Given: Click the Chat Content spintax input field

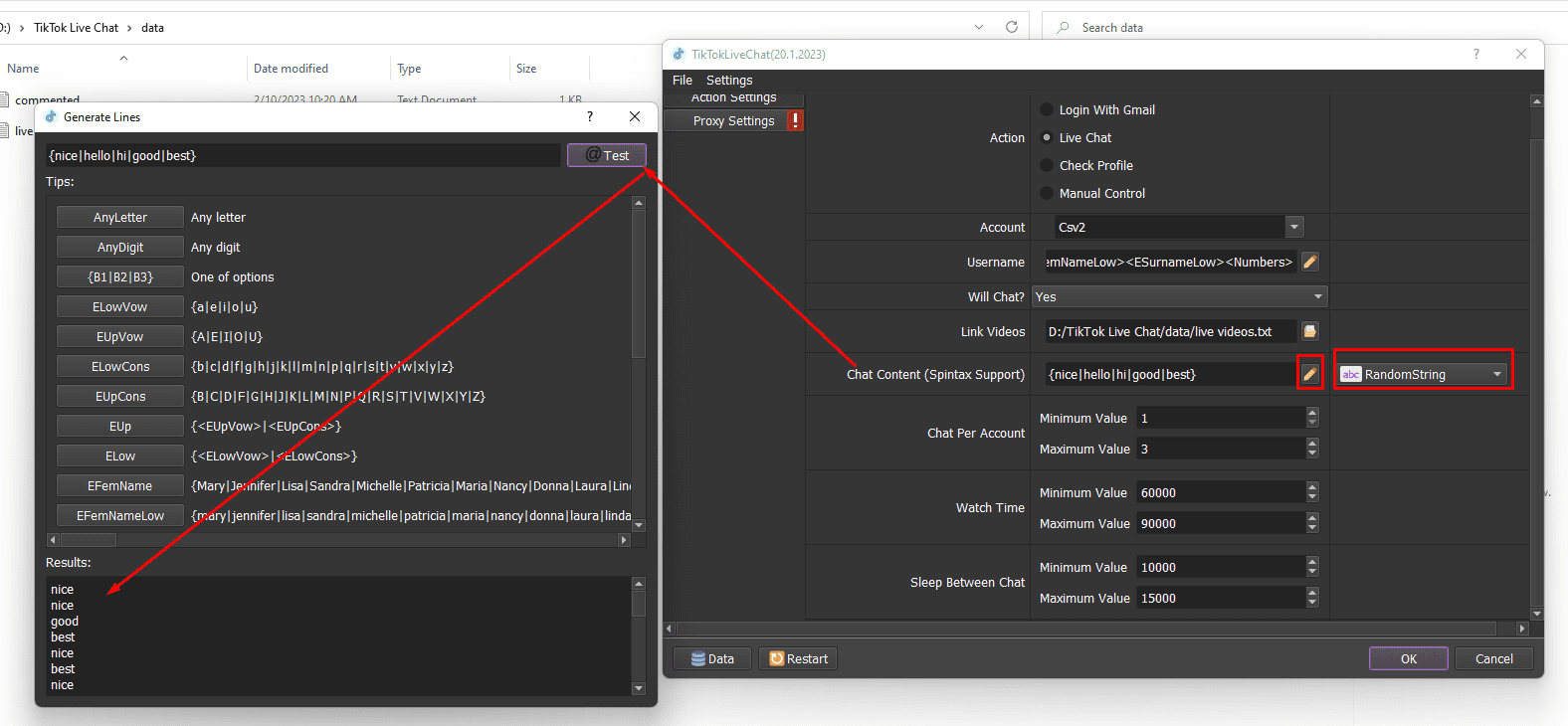Looking at the screenshot, I should [x=1171, y=374].
